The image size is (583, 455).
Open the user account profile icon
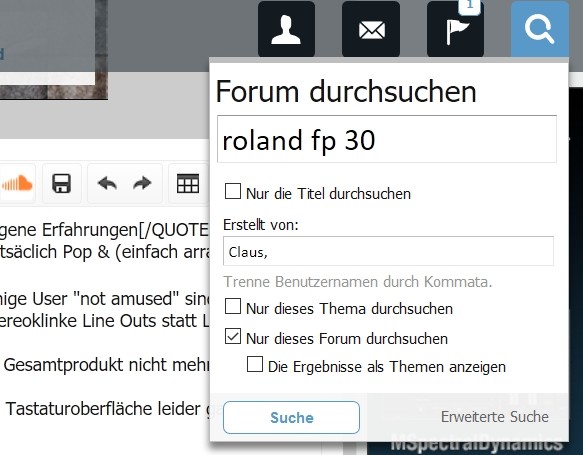click(286, 29)
